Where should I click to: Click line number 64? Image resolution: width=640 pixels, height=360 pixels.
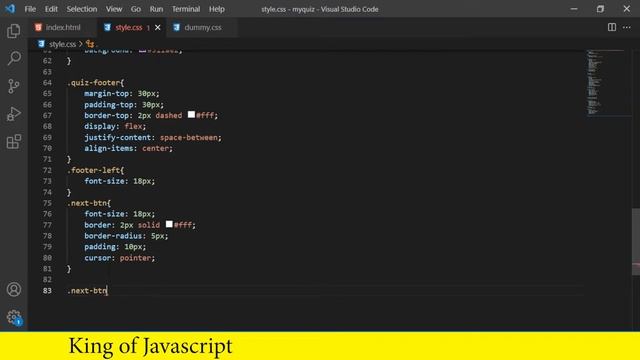(x=47, y=82)
